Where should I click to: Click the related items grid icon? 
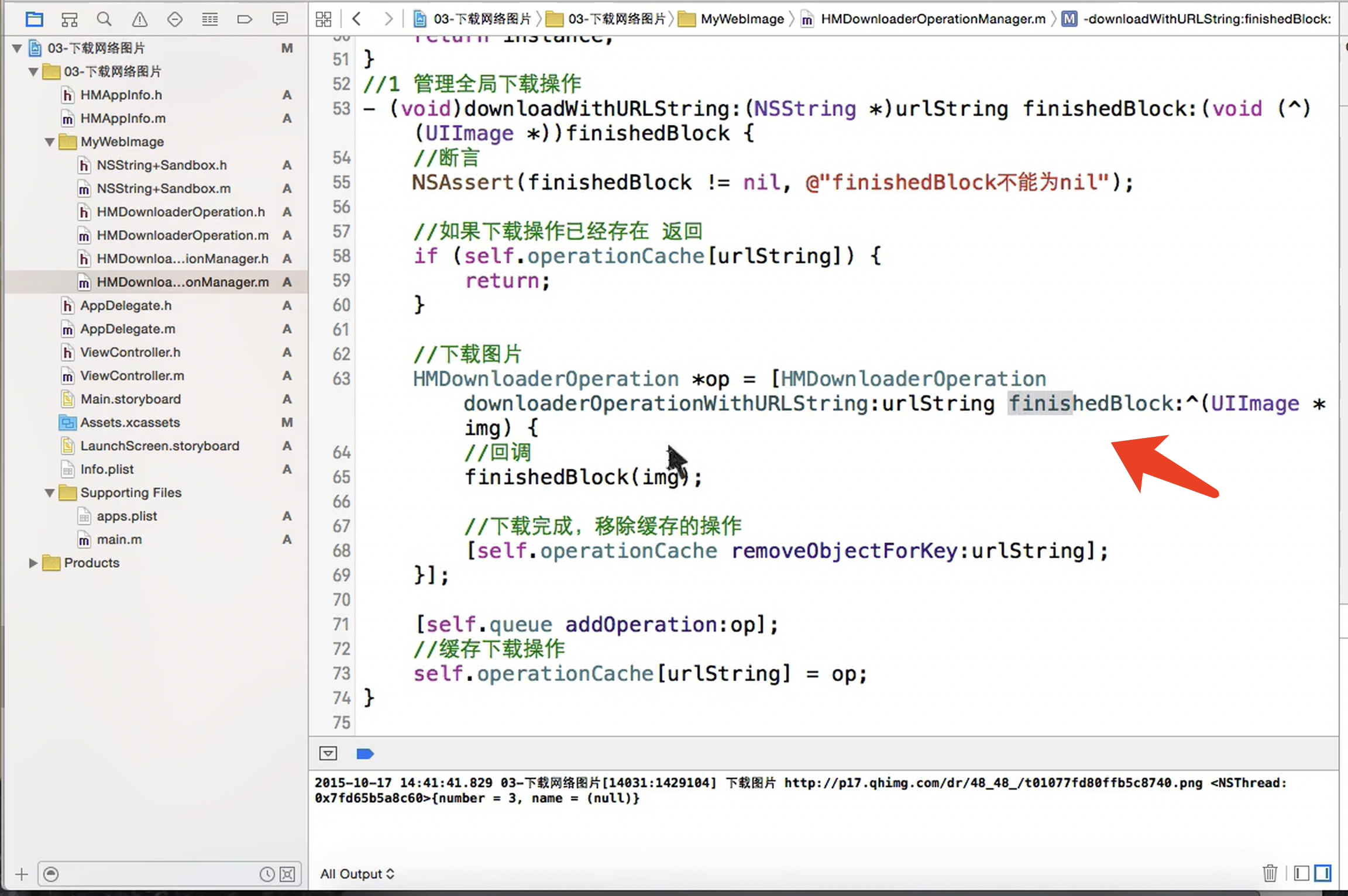click(x=324, y=19)
